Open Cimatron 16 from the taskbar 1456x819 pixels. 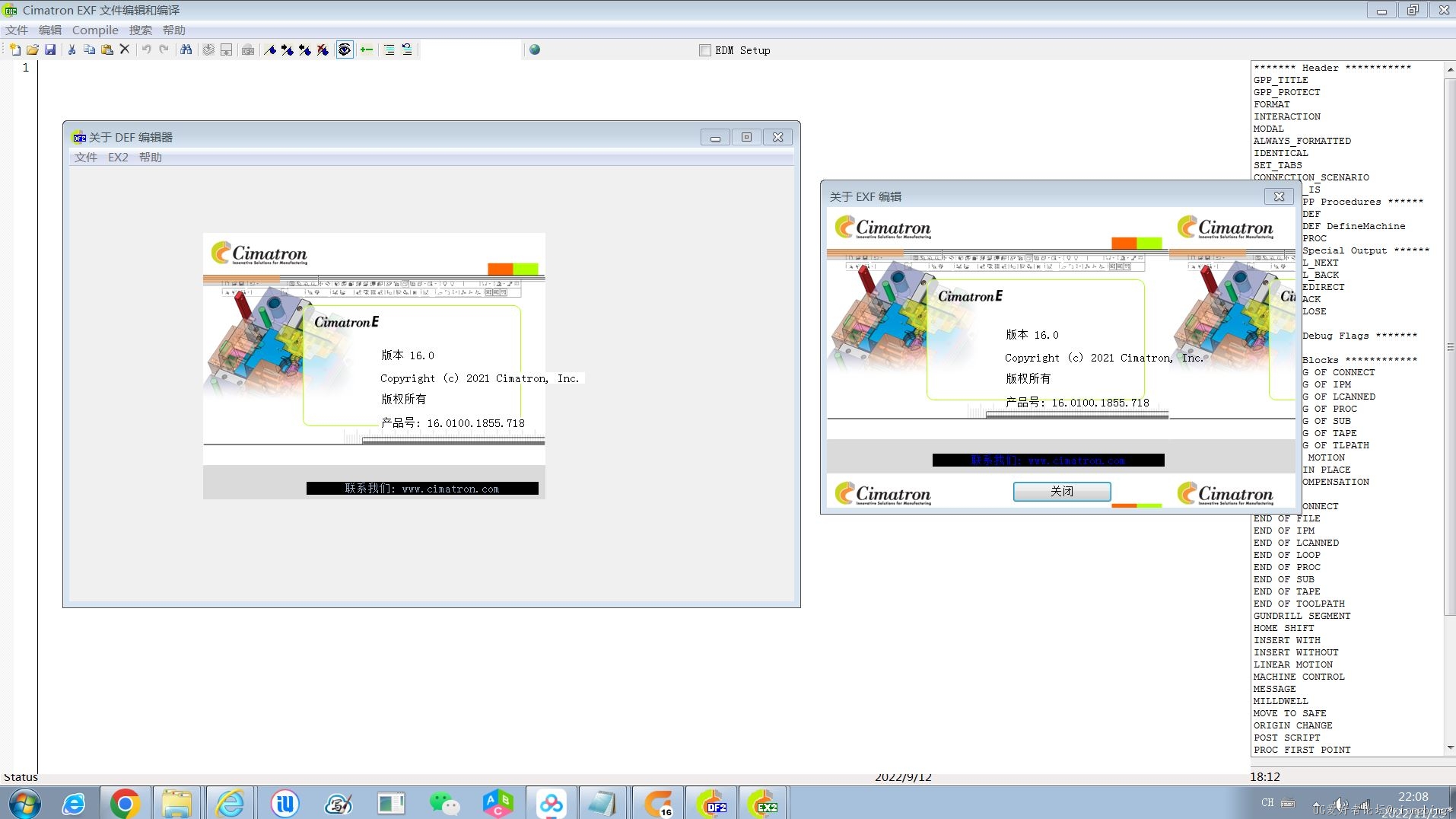pos(658,804)
